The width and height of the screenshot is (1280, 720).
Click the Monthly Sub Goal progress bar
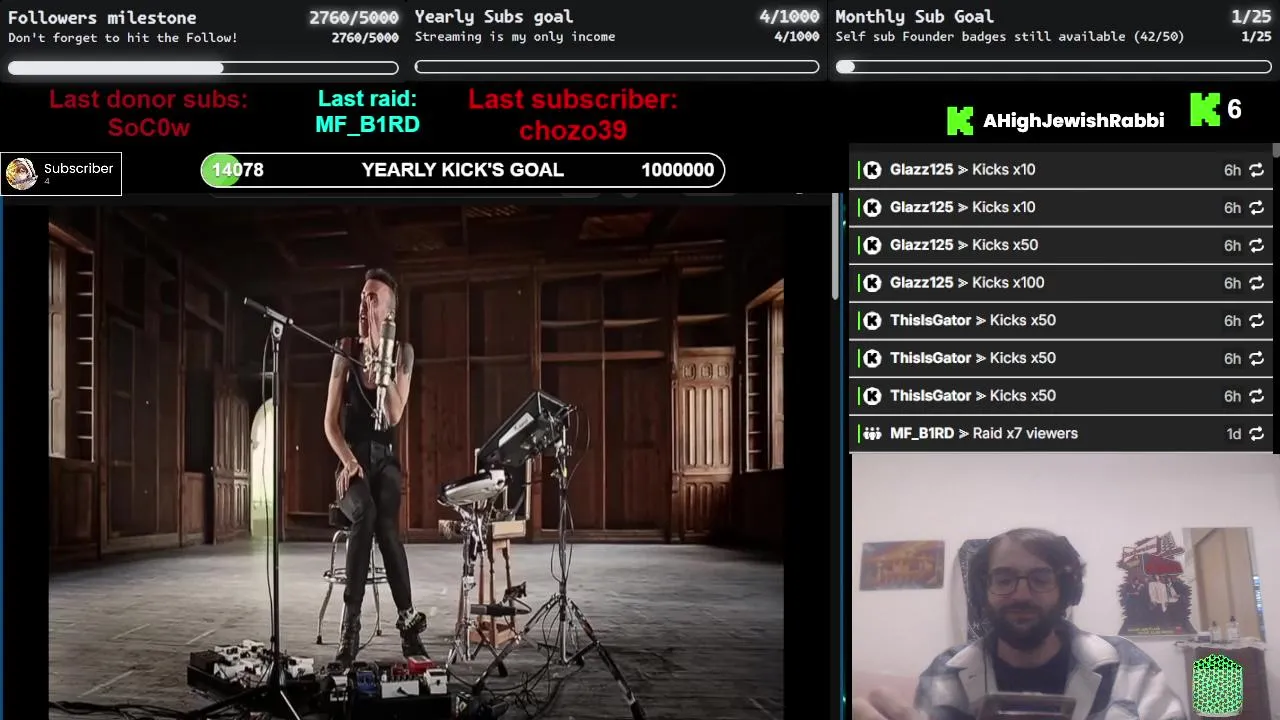point(1053,67)
